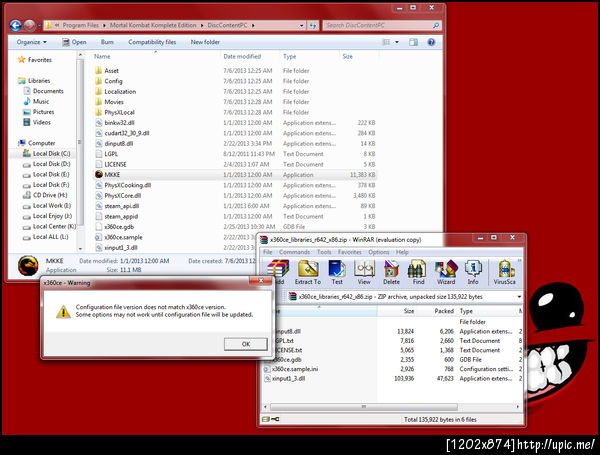Open the Favorites menu in WinRAR
600x455 pixels.
[349, 252]
